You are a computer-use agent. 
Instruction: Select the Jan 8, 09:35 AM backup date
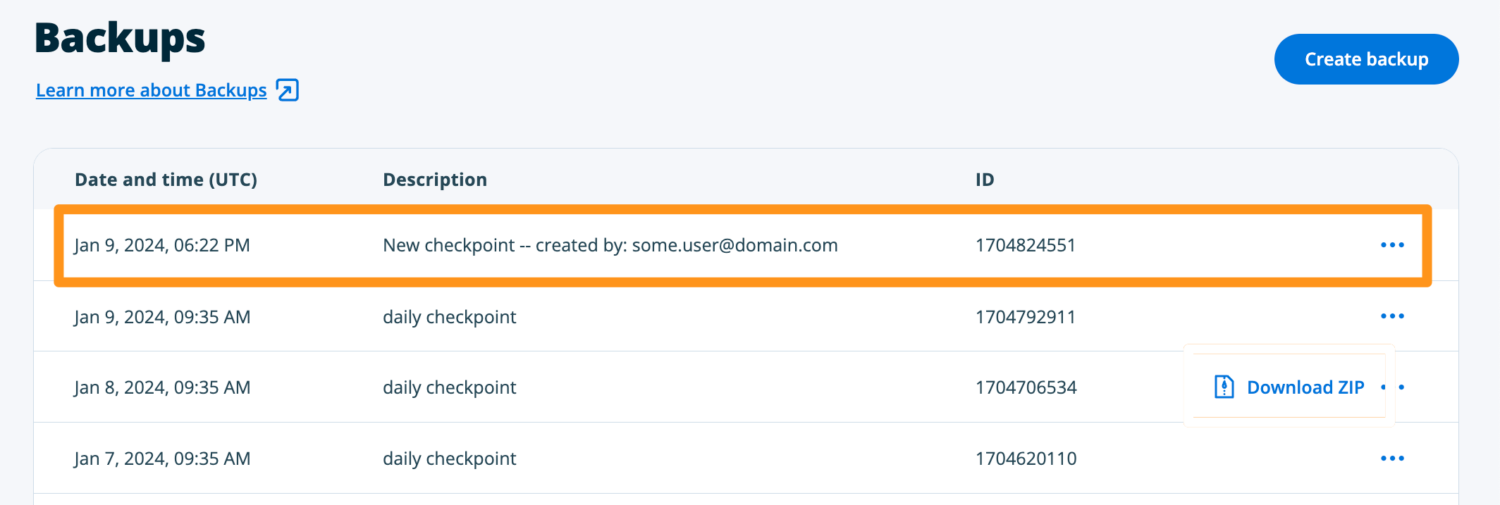coord(162,388)
